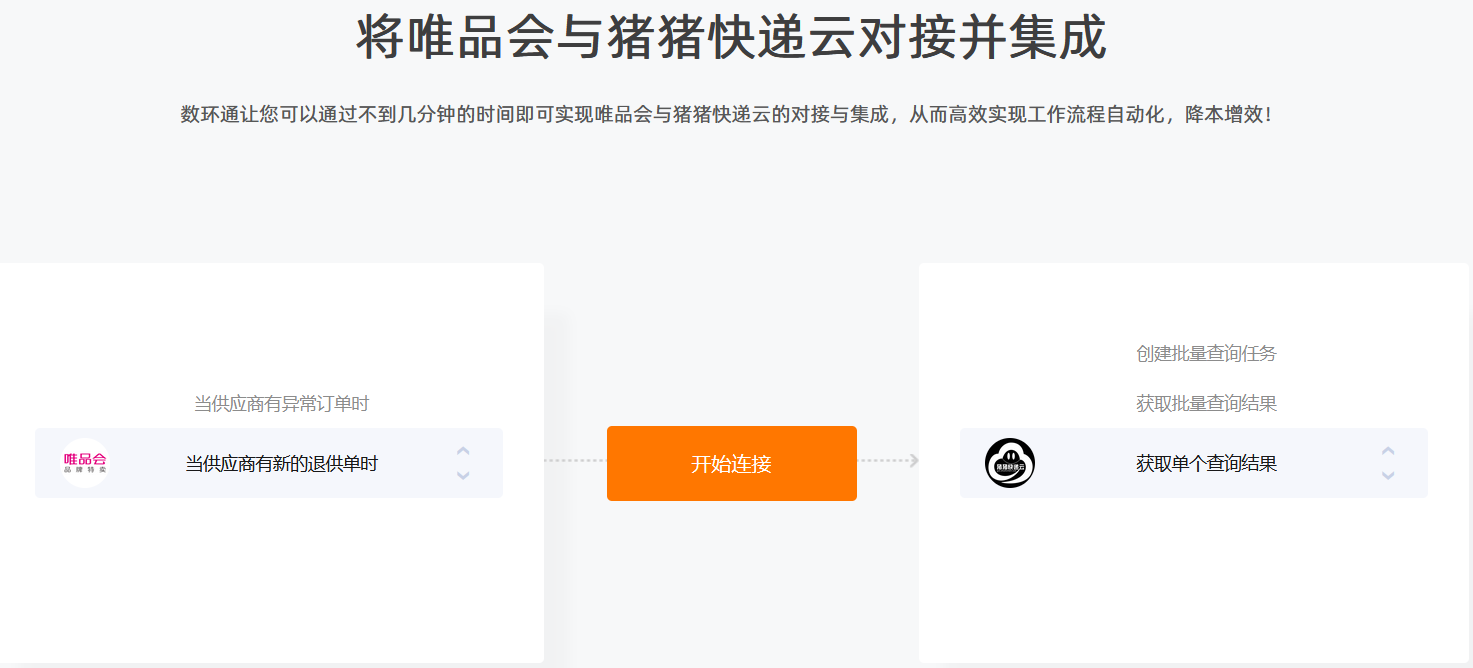Click down chevron beside 获取单个查询结果
Viewport: 1473px width, 668px height.
[1388, 475]
